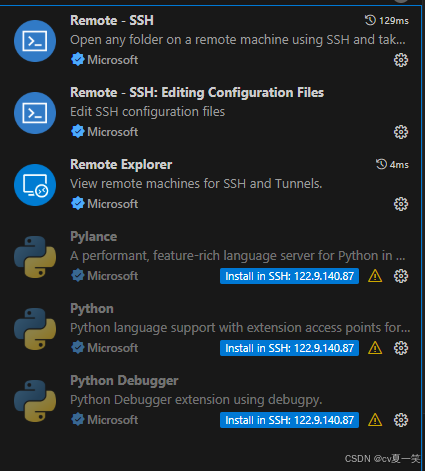
Task: Open manage gear for Python extension
Action: pos(401,348)
